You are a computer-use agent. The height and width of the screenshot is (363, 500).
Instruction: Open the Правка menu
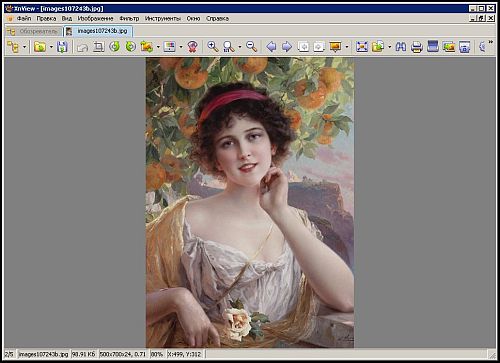click(46, 19)
